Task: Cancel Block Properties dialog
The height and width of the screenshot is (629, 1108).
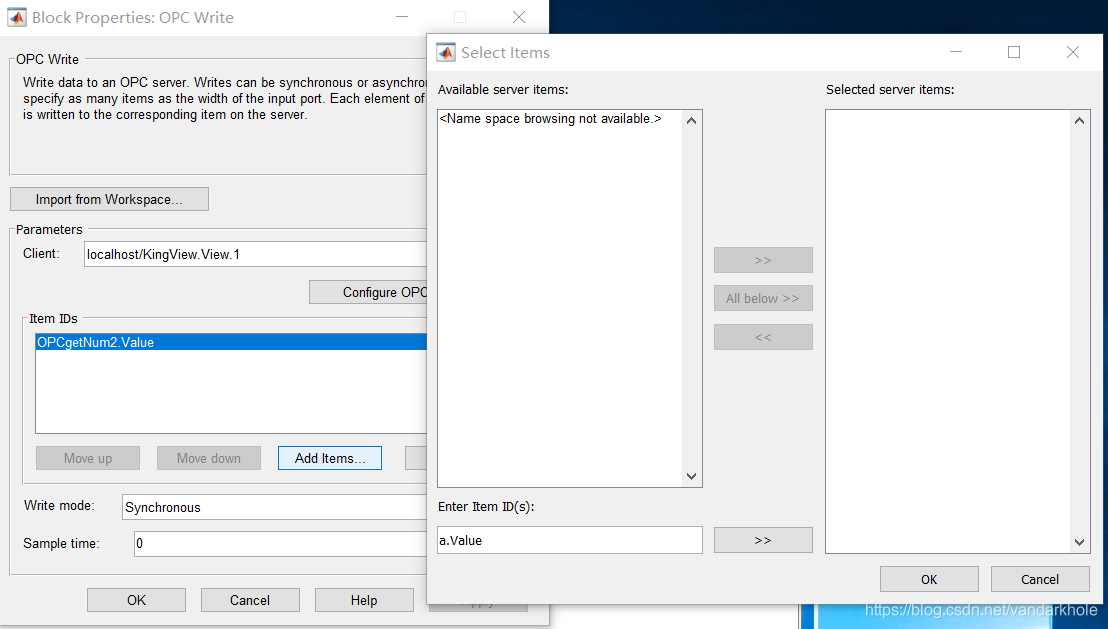Action: pyautogui.click(x=250, y=600)
